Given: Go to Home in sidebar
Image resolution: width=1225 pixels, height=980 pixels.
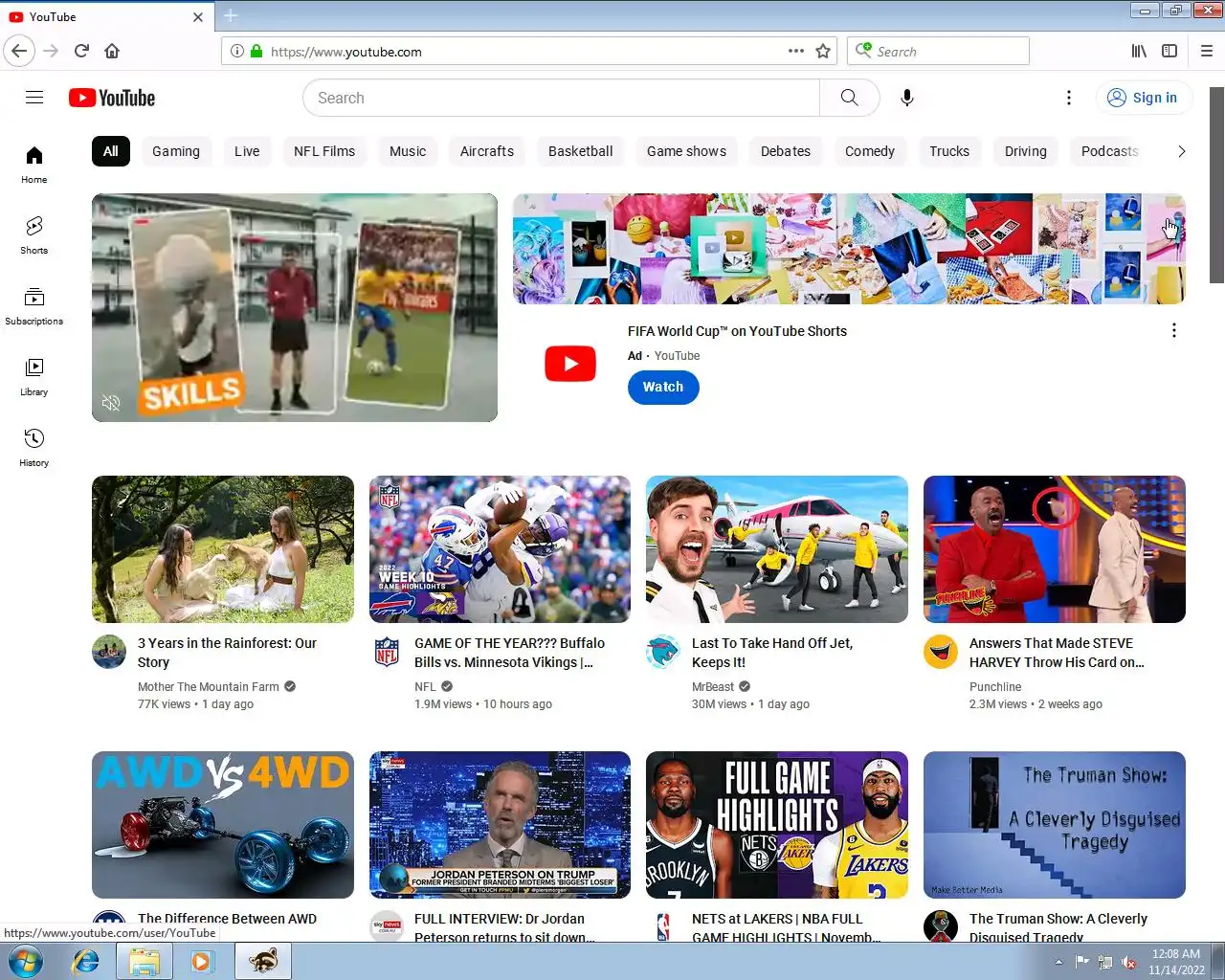Looking at the screenshot, I should [34, 165].
